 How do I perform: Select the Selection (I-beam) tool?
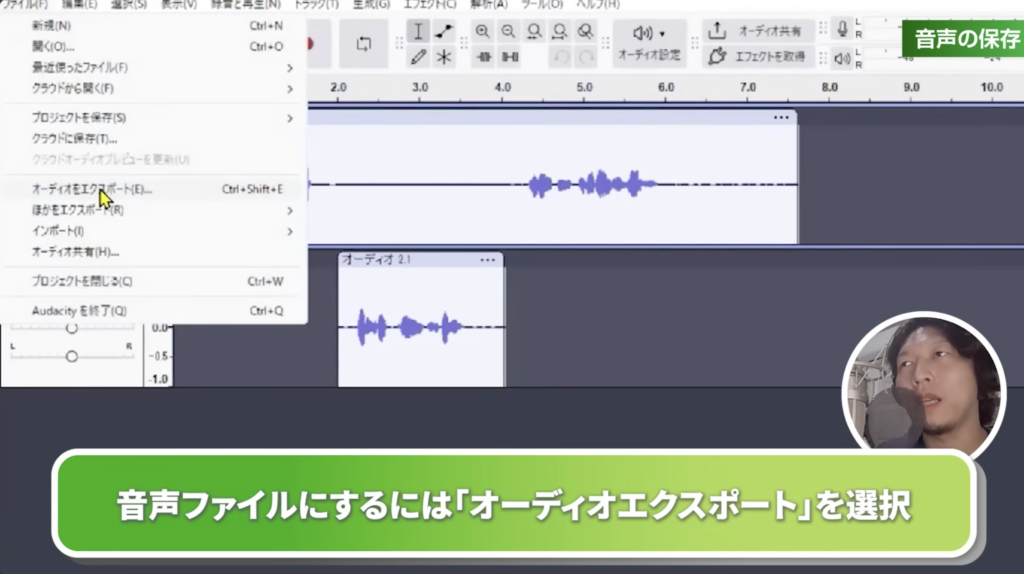tap(419, 31)
